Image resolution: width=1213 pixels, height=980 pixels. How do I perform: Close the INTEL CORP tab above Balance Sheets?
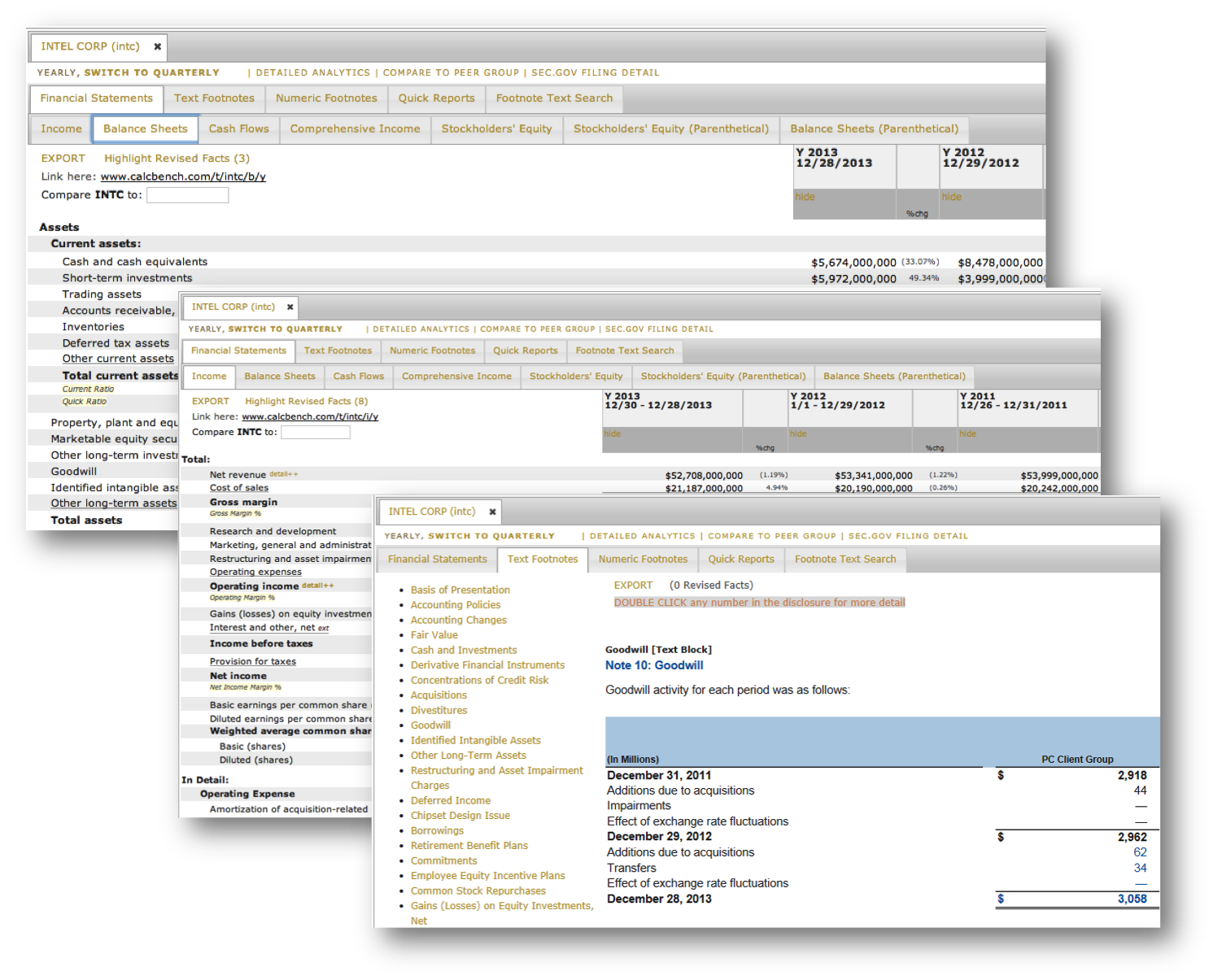click(157, 47)
